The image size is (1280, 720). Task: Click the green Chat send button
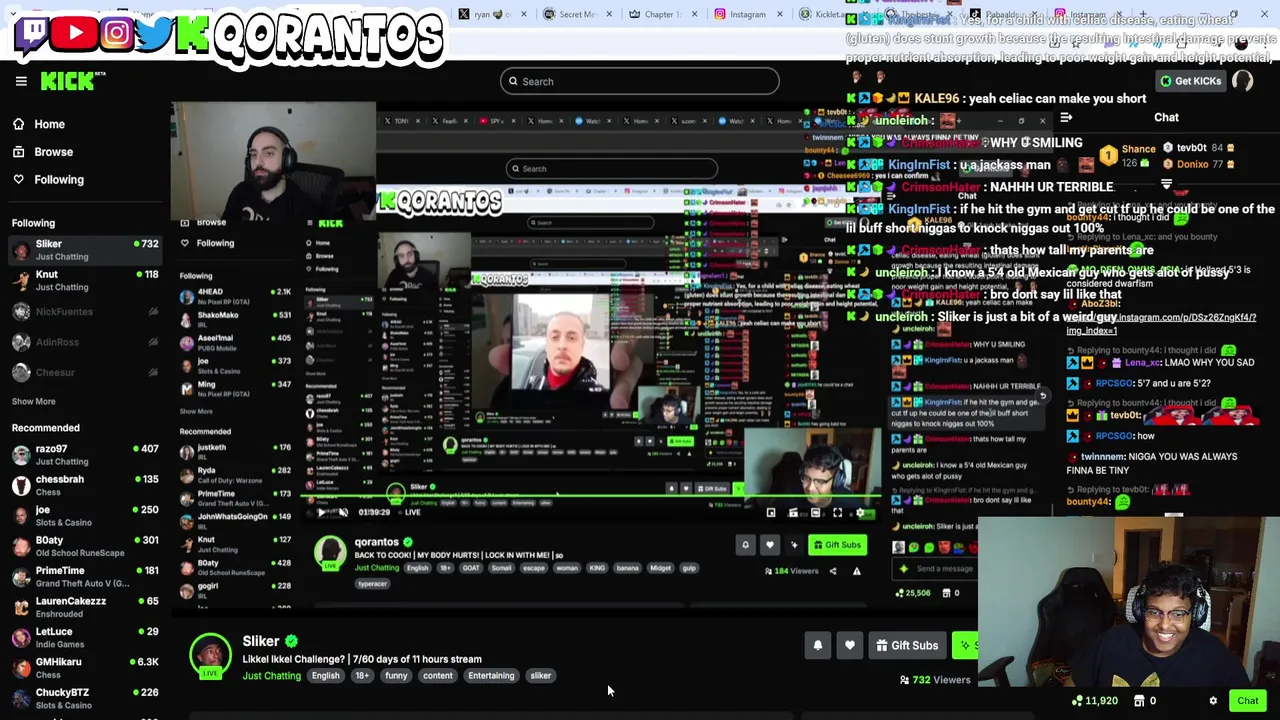[x=1247, y=701]
